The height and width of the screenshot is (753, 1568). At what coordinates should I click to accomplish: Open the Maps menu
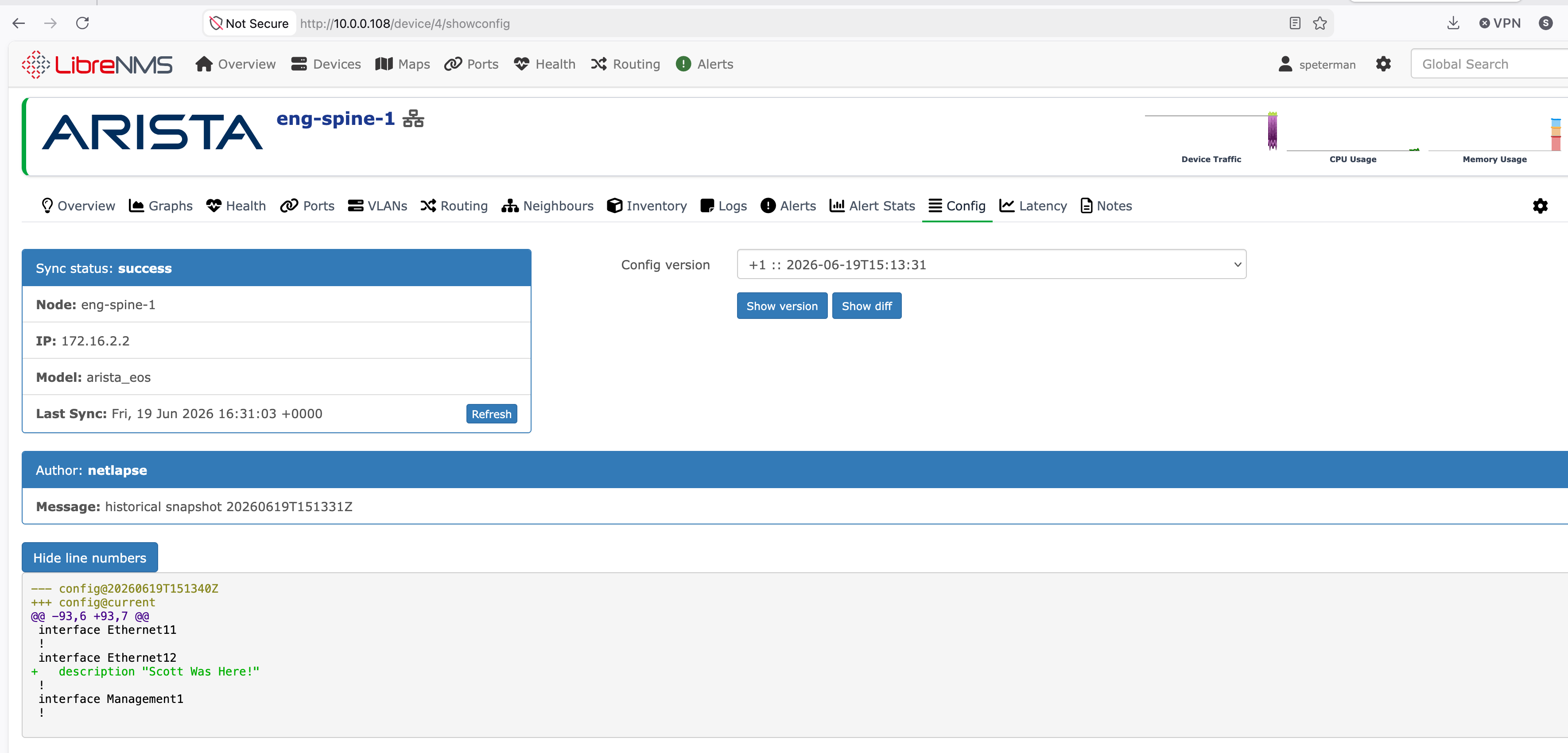(402, 64)
